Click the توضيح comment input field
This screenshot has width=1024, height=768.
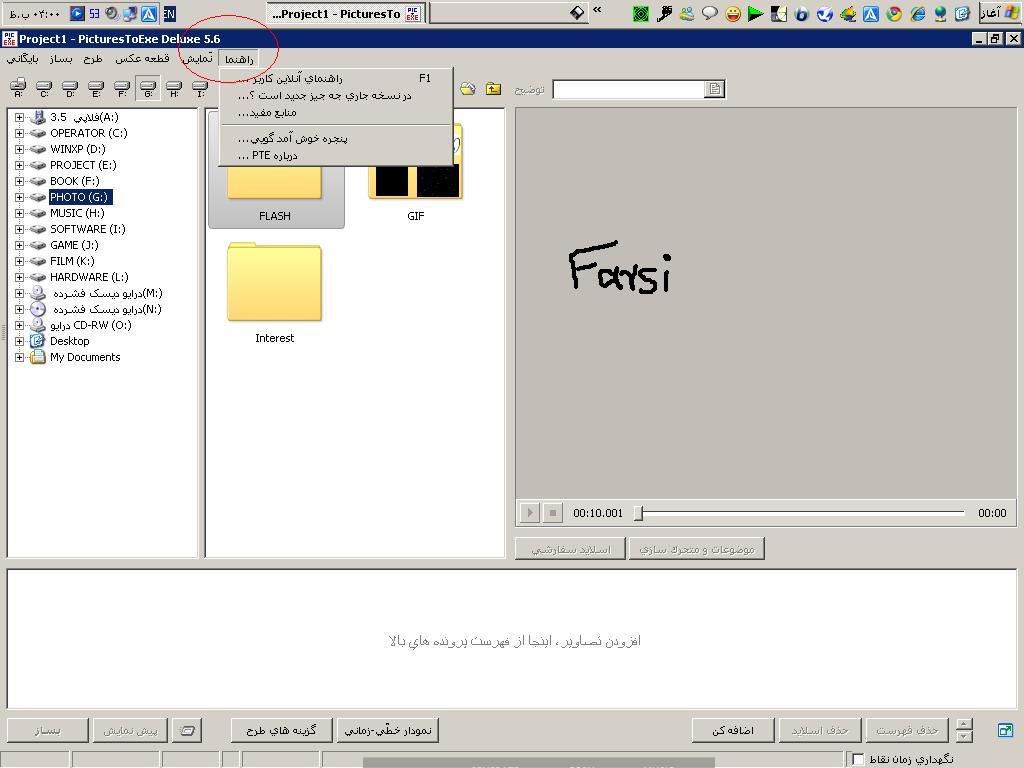tap(629, 89)
